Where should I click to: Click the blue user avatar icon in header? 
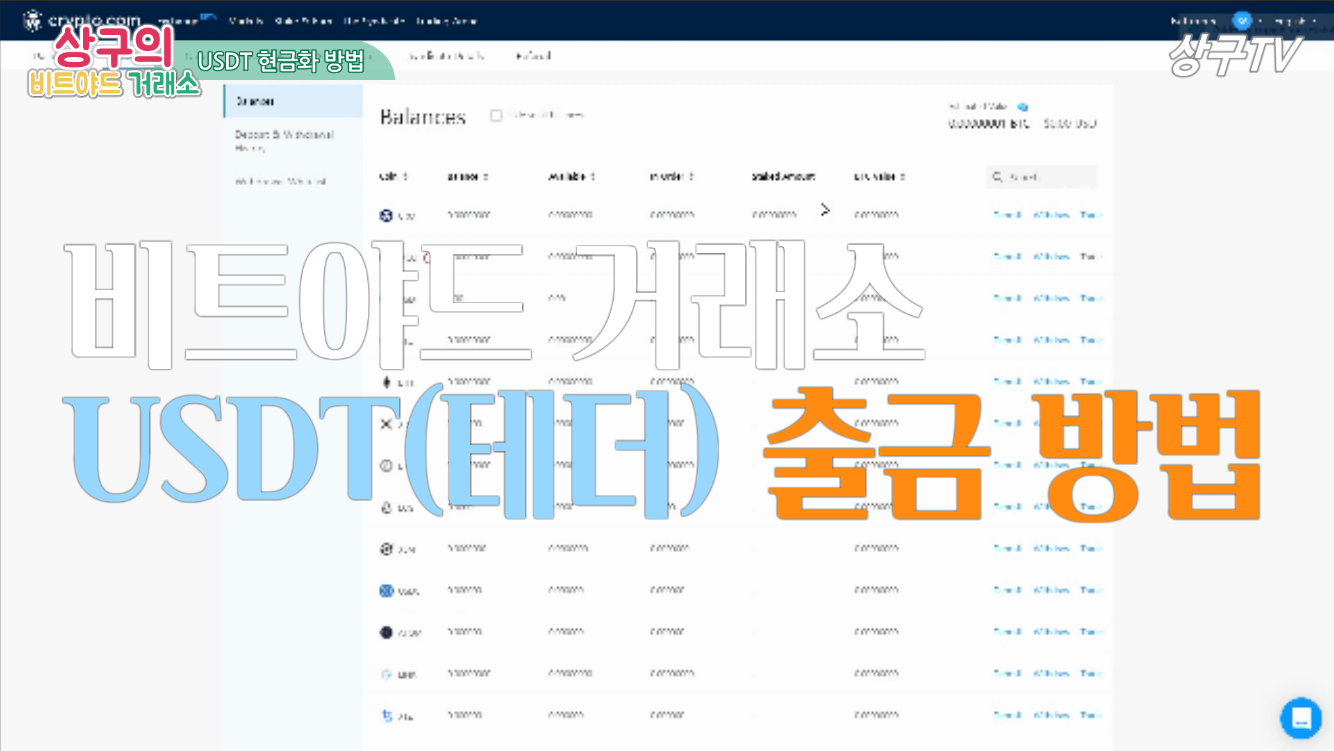click(1241, 20)
